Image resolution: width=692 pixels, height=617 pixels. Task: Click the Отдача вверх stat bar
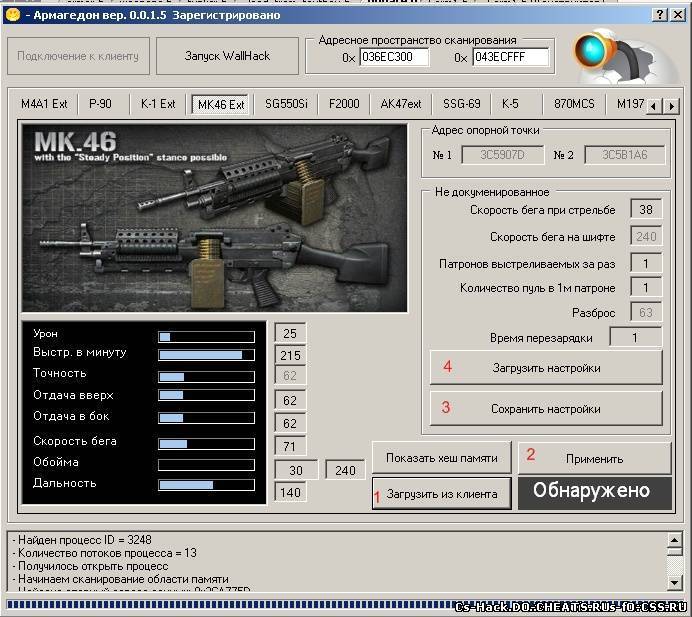pos(206,395)
